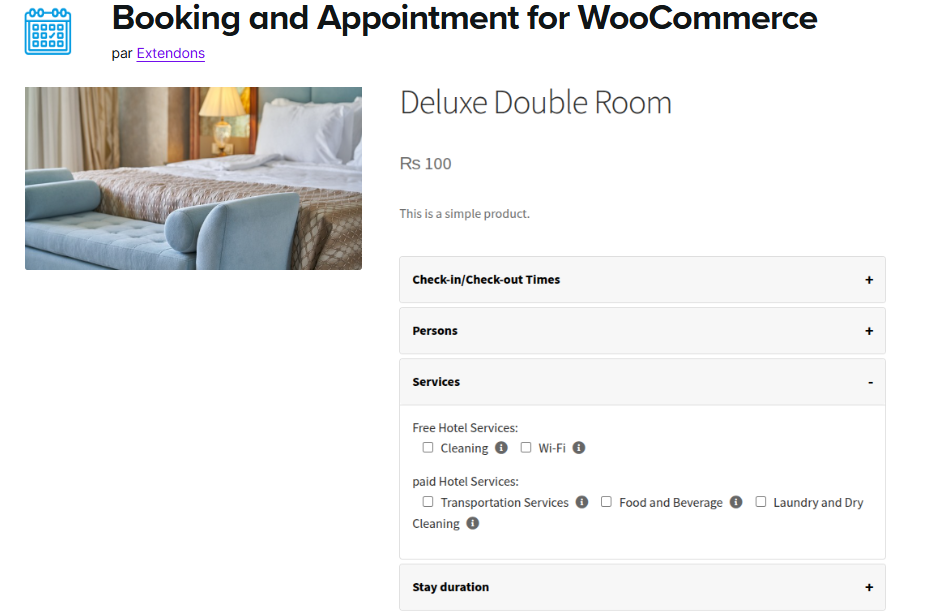Viewport: 936px width, 614px height.
Task: Expand the Persons accordion panel
Action: (642, 331)
